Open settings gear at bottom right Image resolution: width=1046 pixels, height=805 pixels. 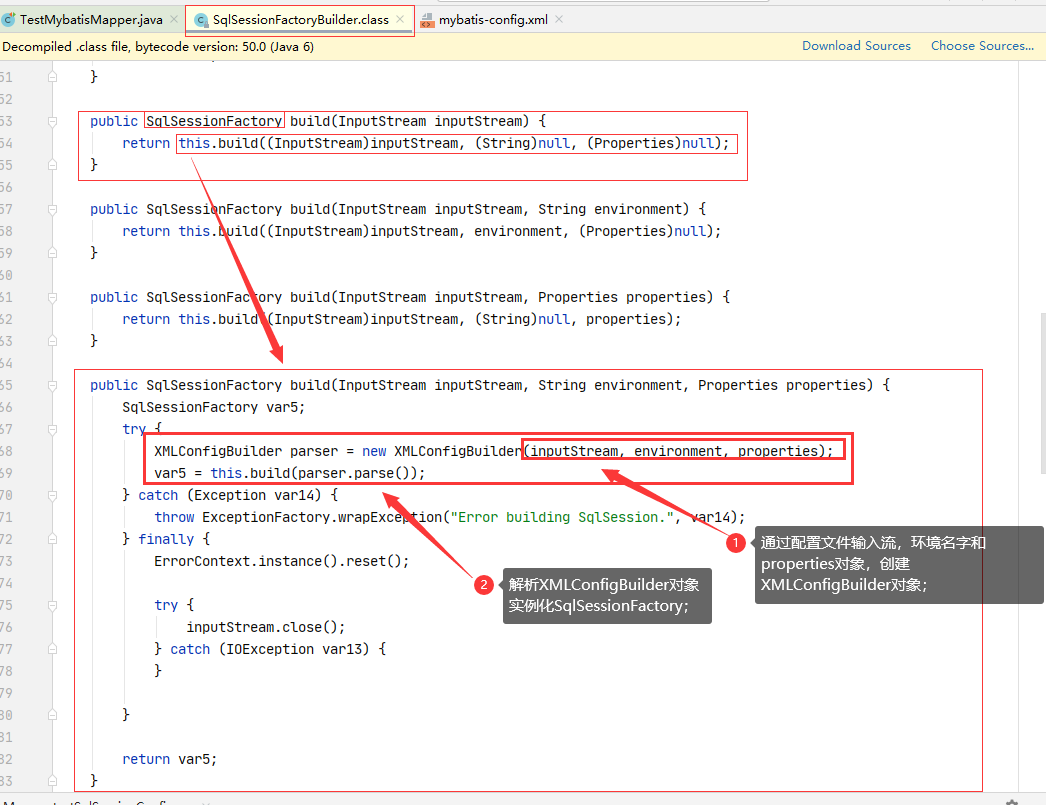pos(1012,802)
